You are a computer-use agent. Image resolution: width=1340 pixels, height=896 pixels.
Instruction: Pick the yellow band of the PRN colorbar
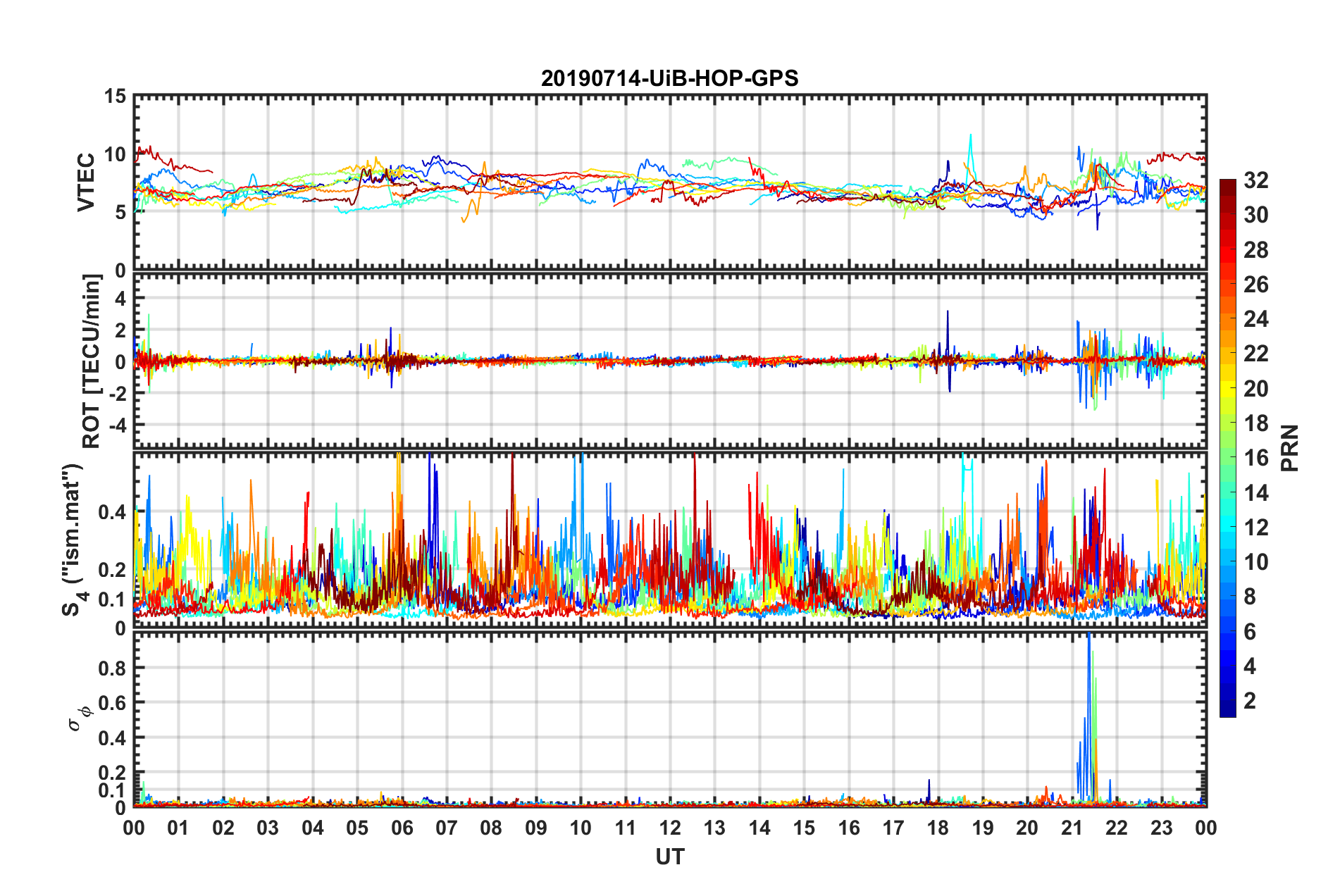tap(1227, 387)
